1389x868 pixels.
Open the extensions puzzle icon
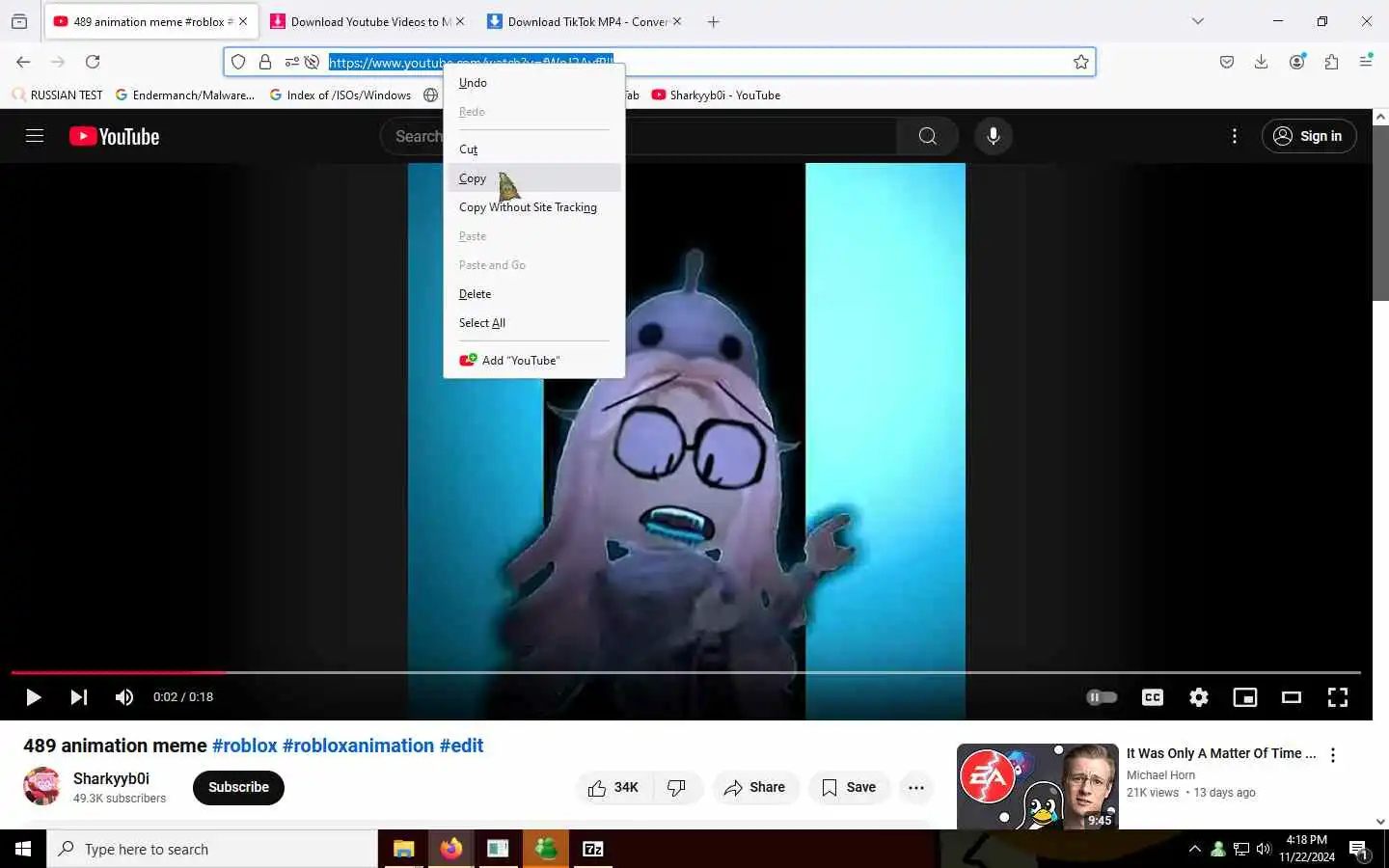click(1331, 62)
